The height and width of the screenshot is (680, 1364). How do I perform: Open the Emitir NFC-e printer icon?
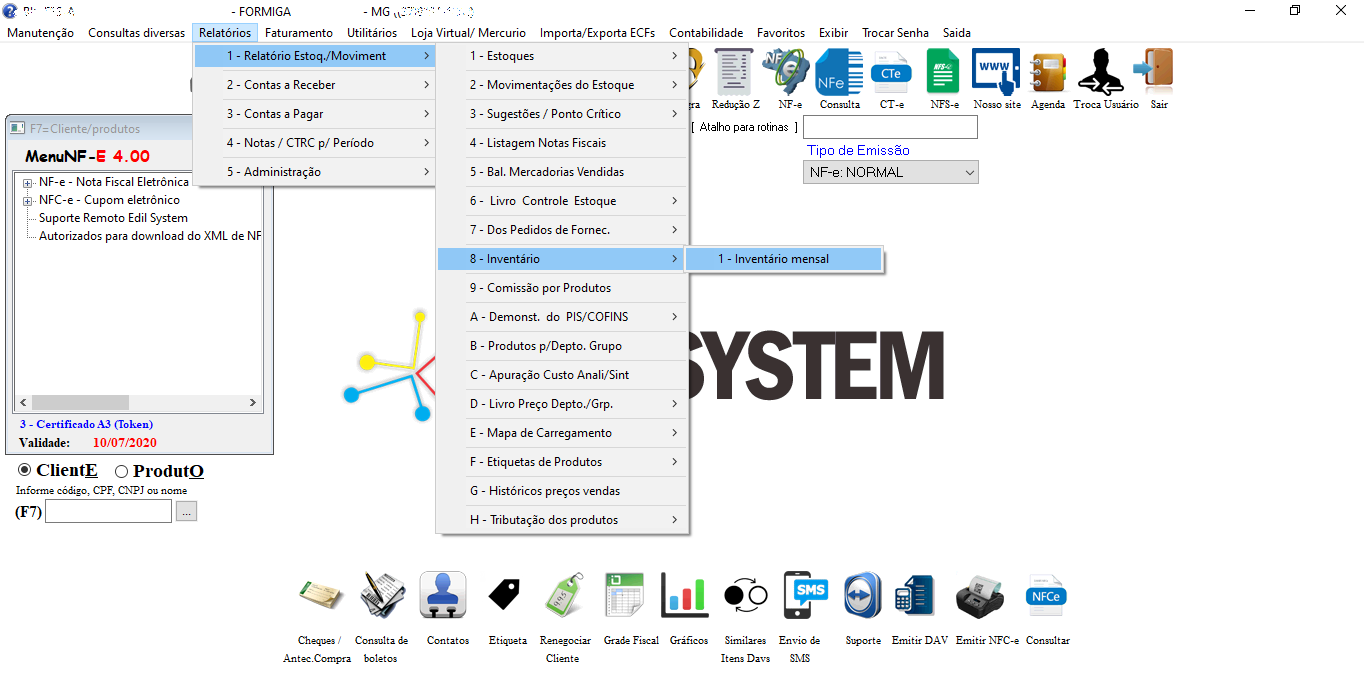coord(986,596)
